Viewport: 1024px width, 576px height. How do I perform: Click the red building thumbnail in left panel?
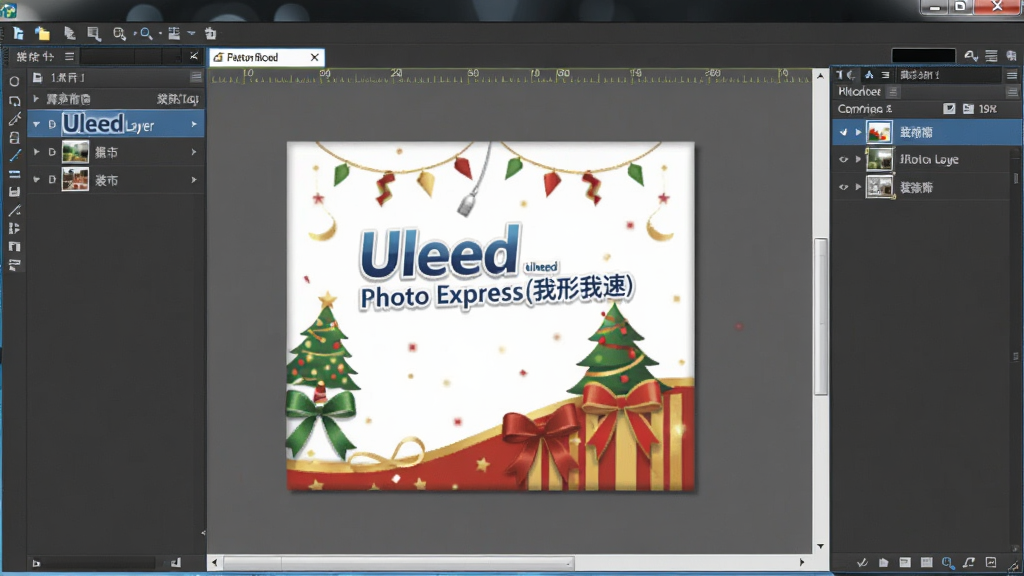pos(75,180)
